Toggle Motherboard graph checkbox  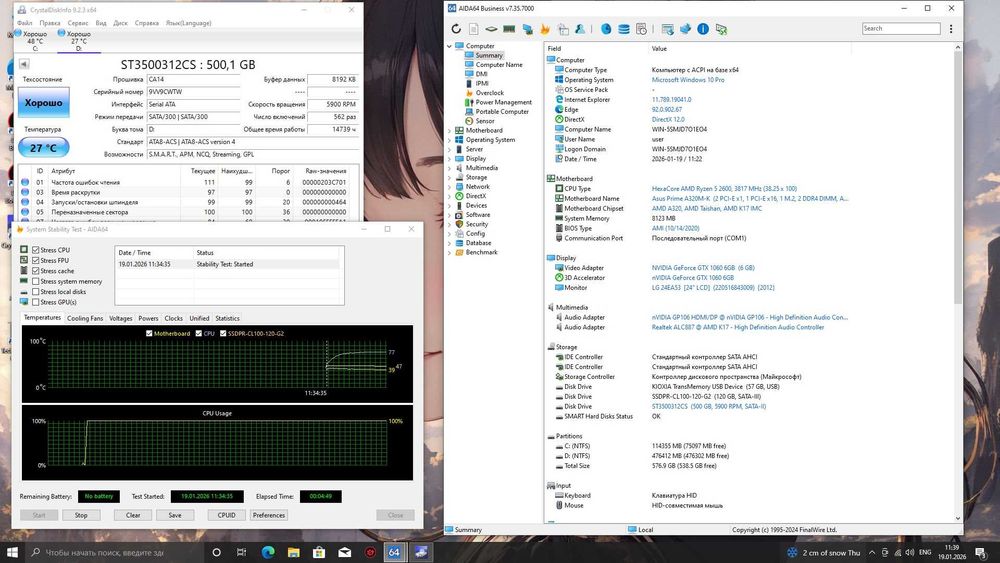tap(149, 333)
